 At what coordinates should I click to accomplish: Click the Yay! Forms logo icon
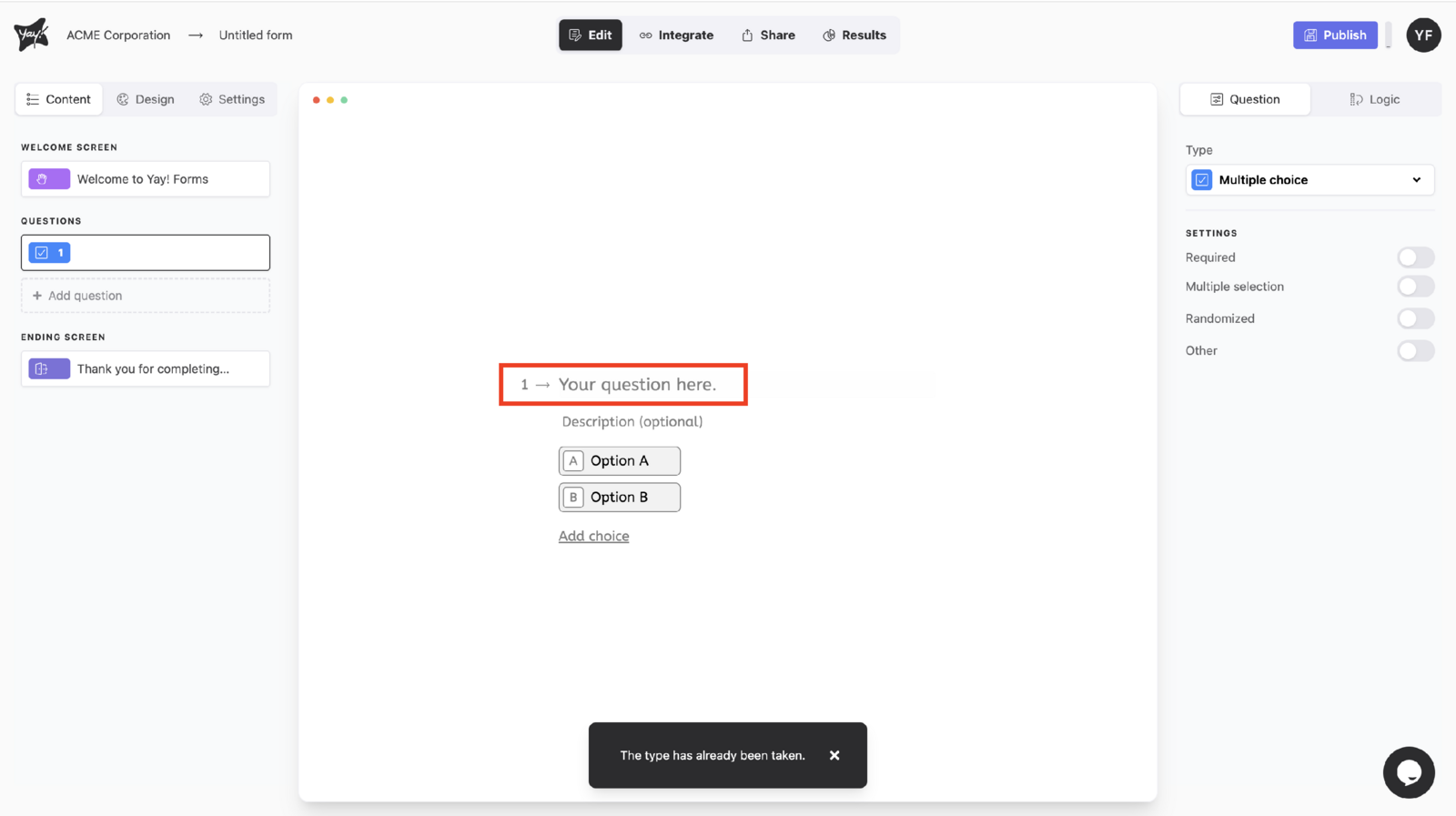pos(31,35)
